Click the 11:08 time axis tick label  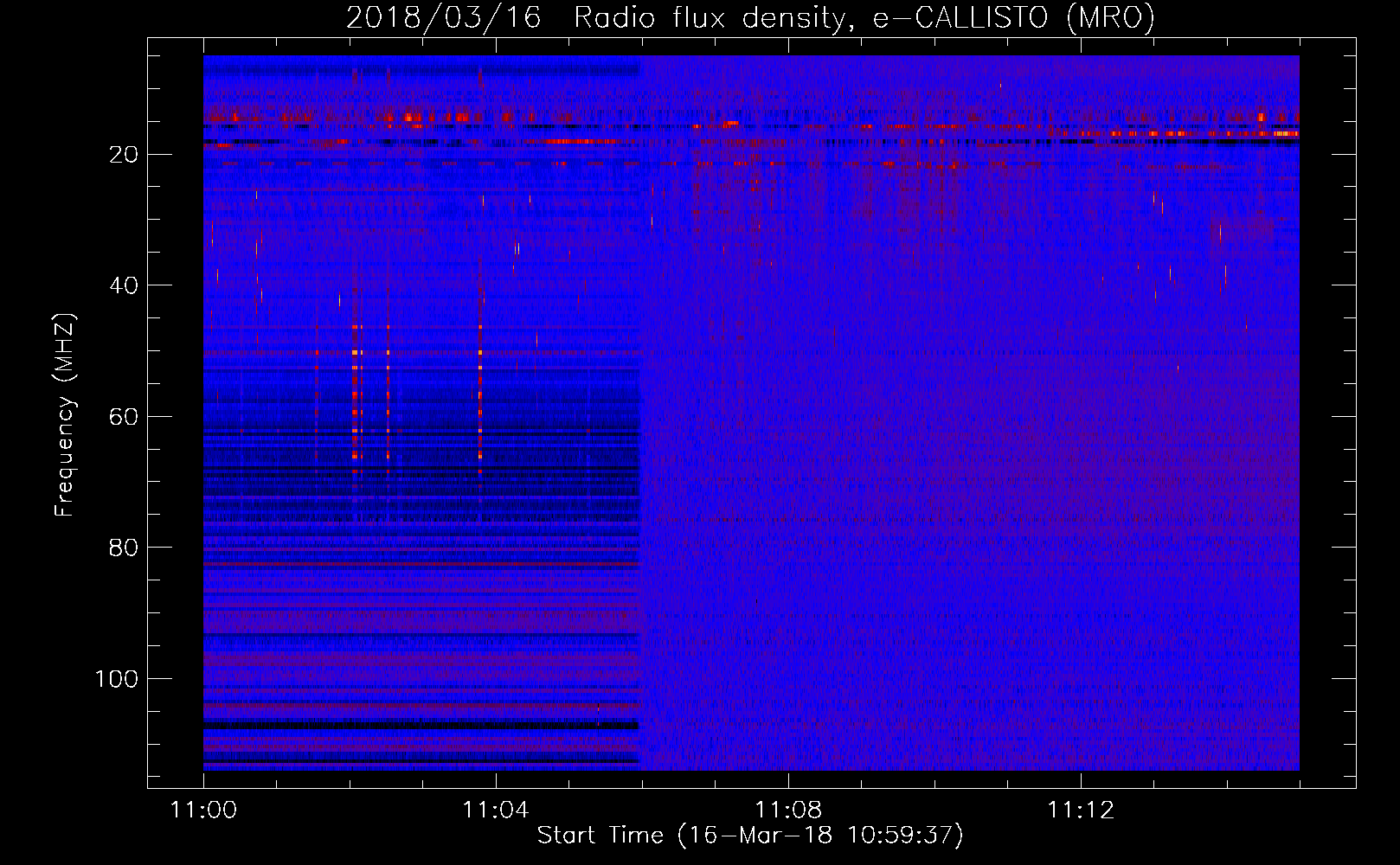tap(788, 811)
